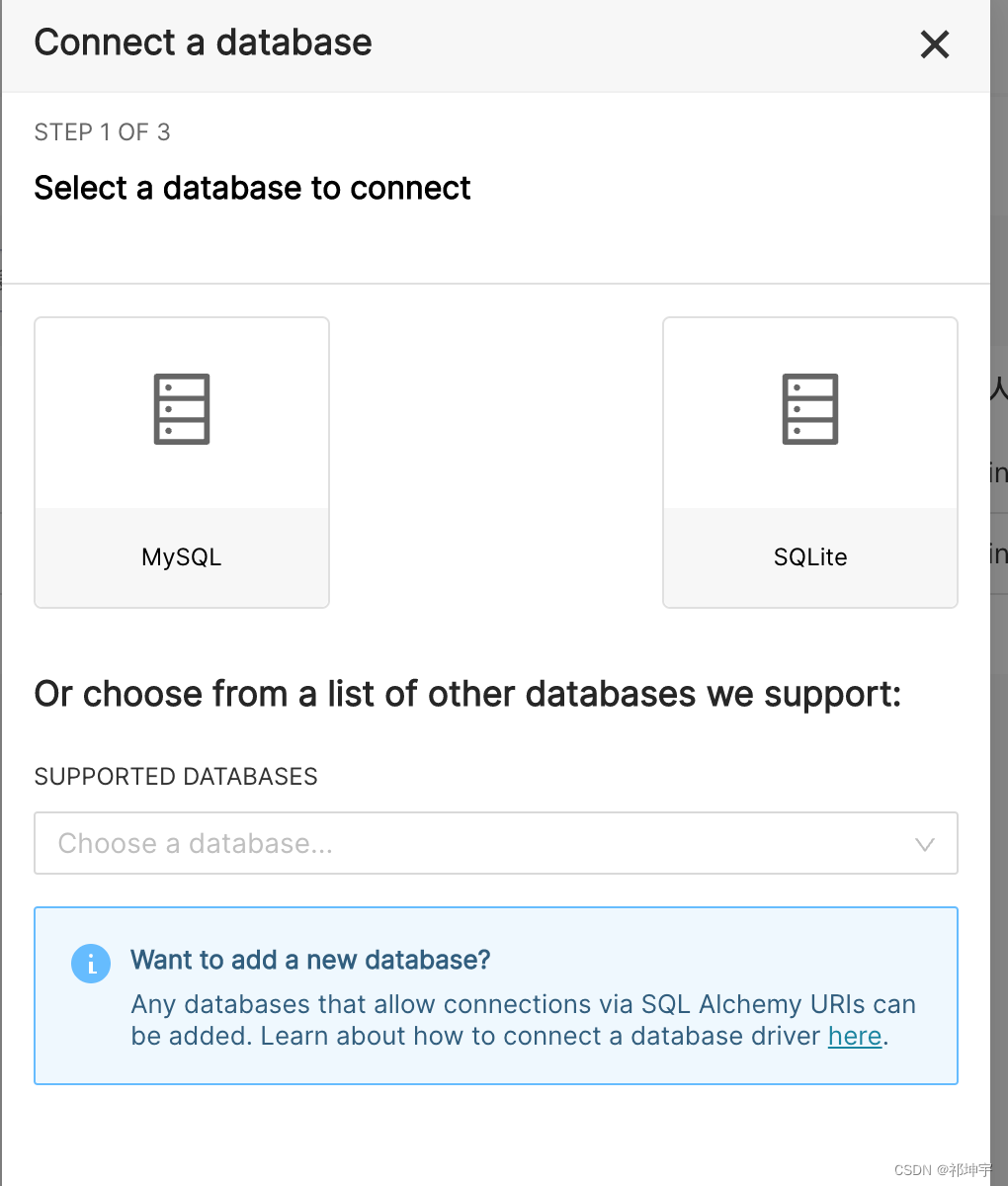This screenshot has width=1008, height=1186.
Task: Click inside the Choose a database input field
Action: coord(395,844)
